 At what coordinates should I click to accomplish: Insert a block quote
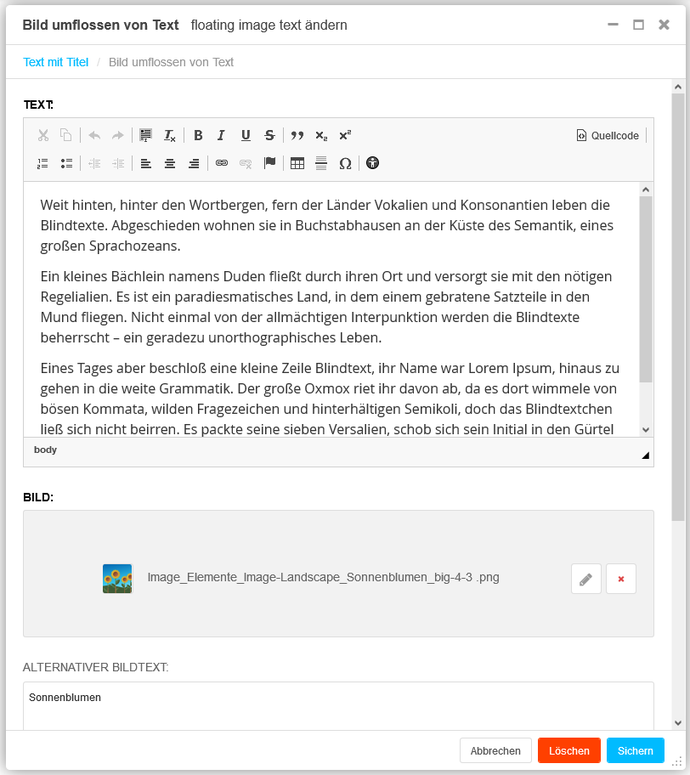(x=297, y=135)
